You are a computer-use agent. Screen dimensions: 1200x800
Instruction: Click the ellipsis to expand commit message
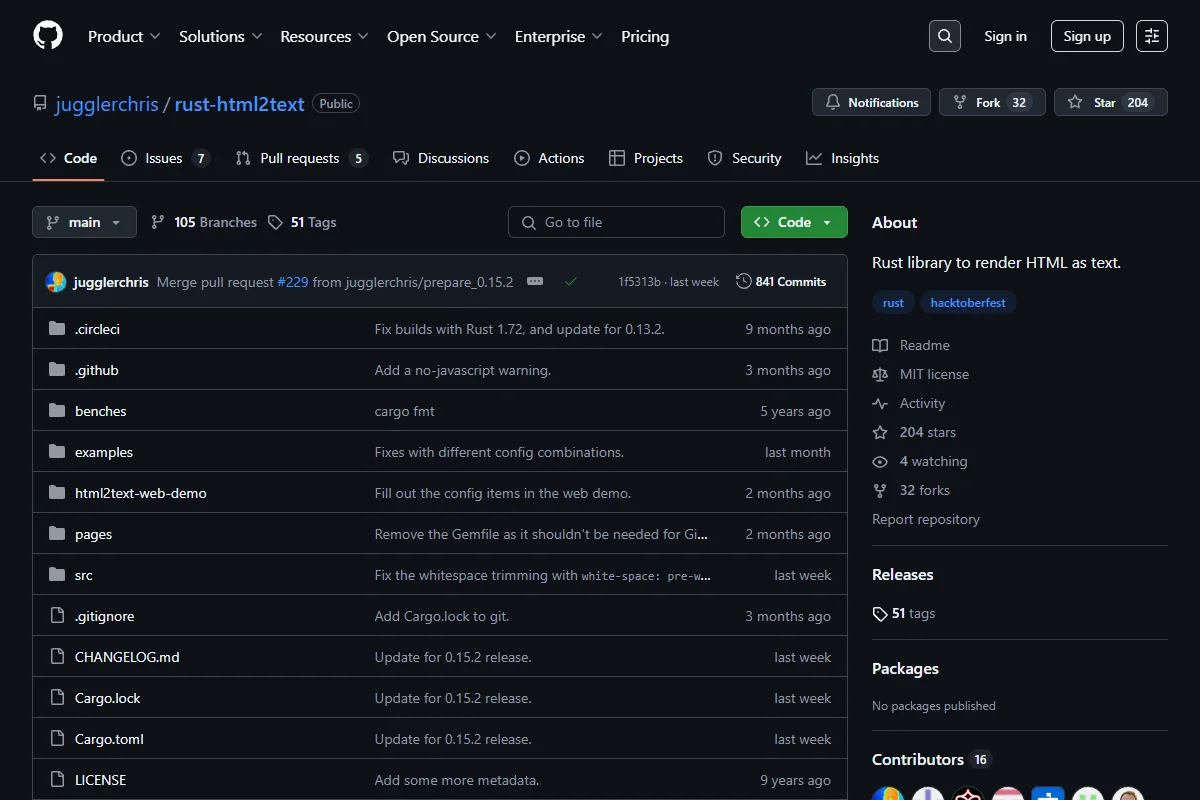coord(535,282)
